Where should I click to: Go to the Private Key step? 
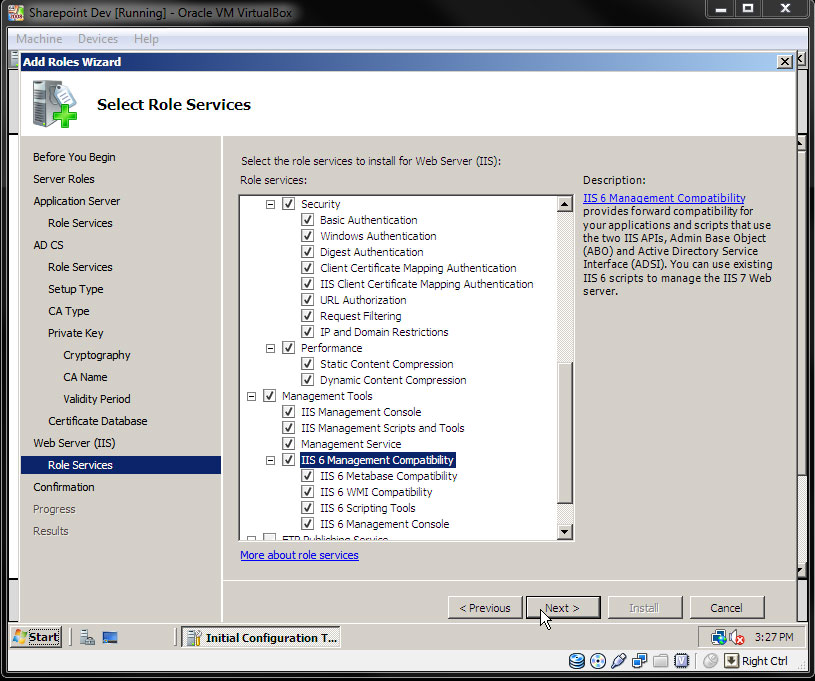pyautogui.click(x=75, y=333)
